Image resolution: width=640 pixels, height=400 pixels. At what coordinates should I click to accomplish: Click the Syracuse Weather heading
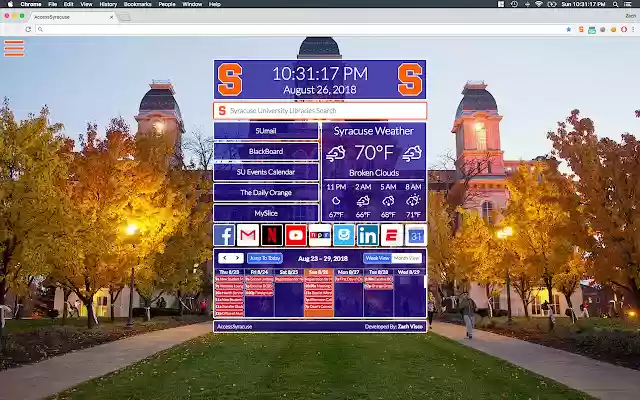[x=373, y=131]
